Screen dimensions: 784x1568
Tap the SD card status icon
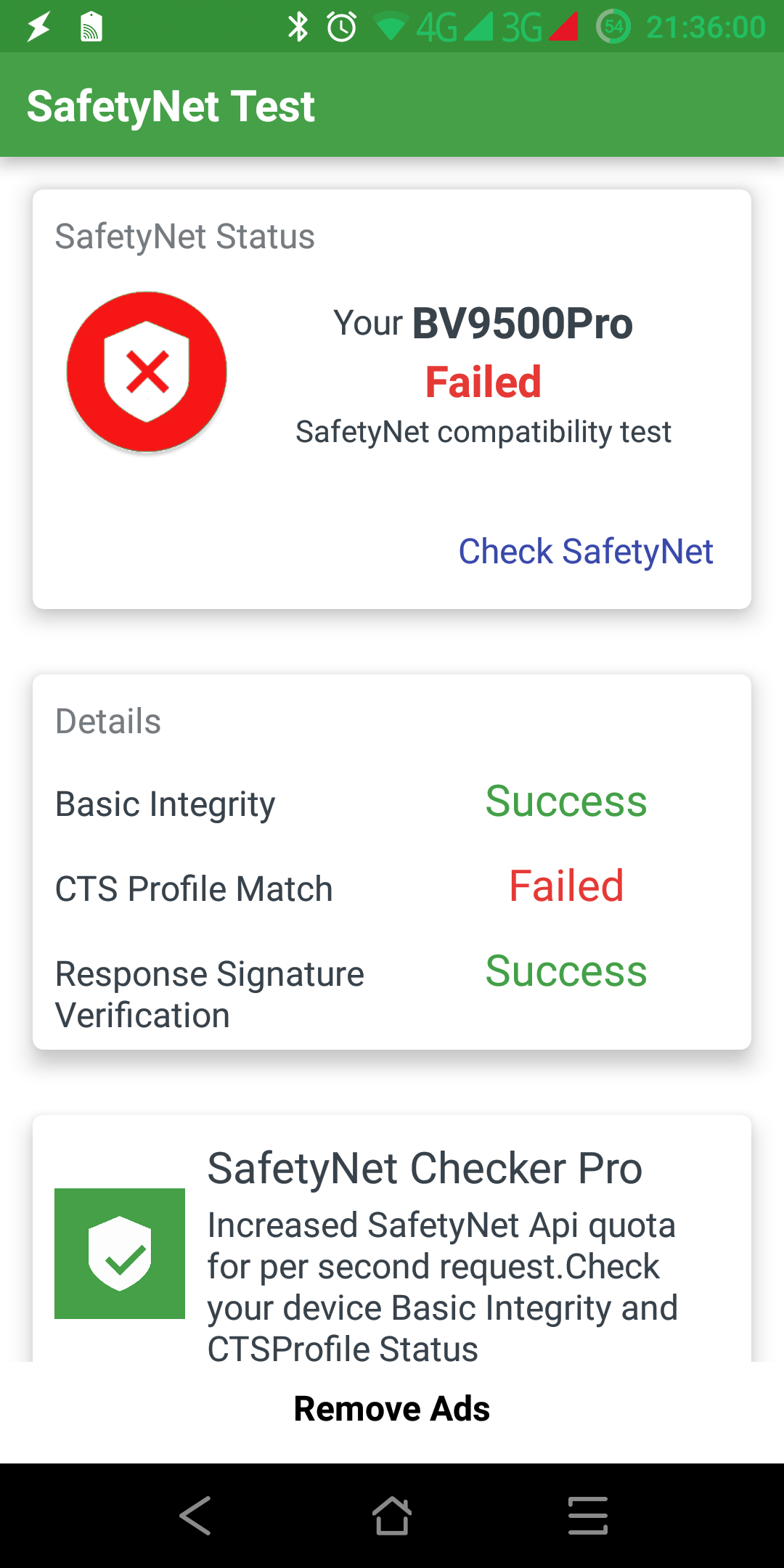pyautogui.click(x=91, y=27)
